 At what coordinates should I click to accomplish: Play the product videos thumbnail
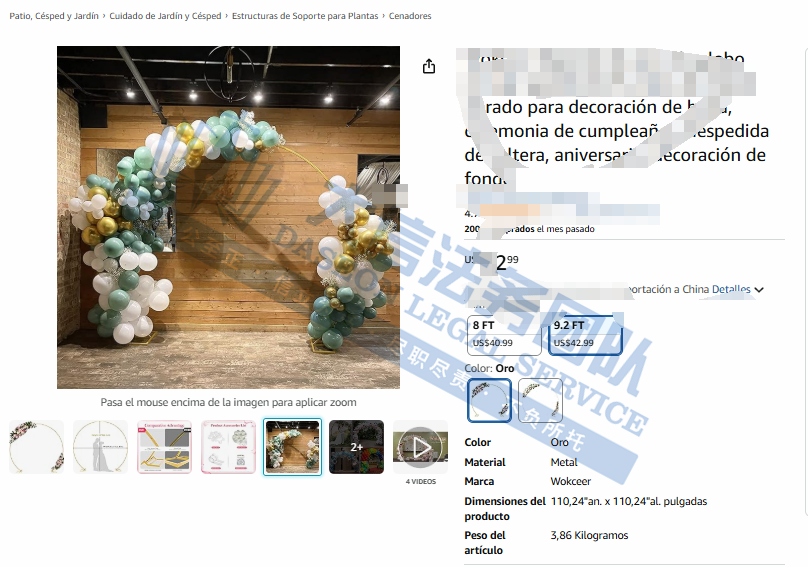coord(420,446)
